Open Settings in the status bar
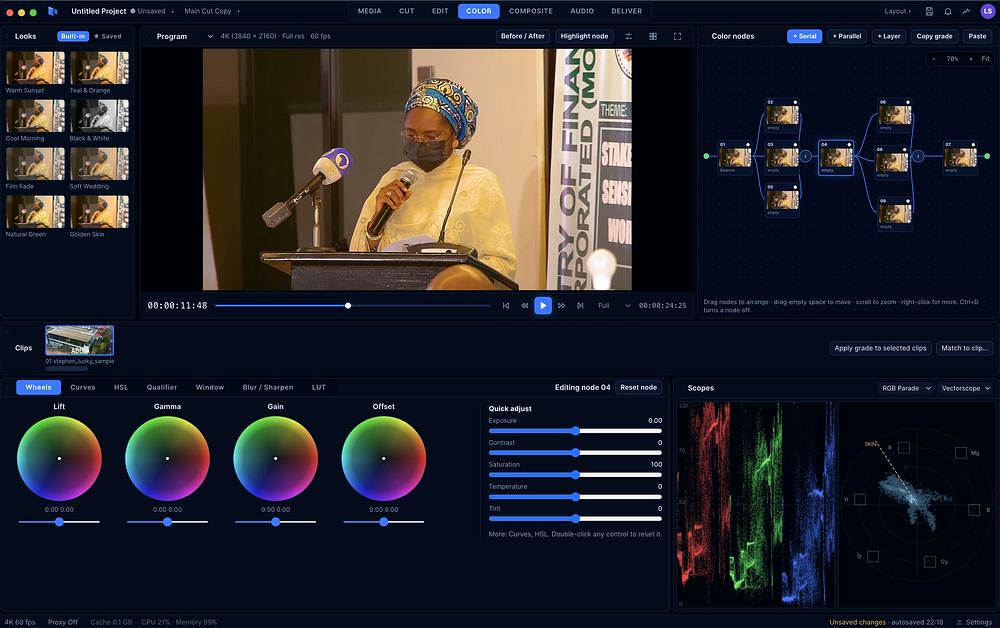Image resolution: width=1000 pixels, height=628 pixels. click(974, 622)
